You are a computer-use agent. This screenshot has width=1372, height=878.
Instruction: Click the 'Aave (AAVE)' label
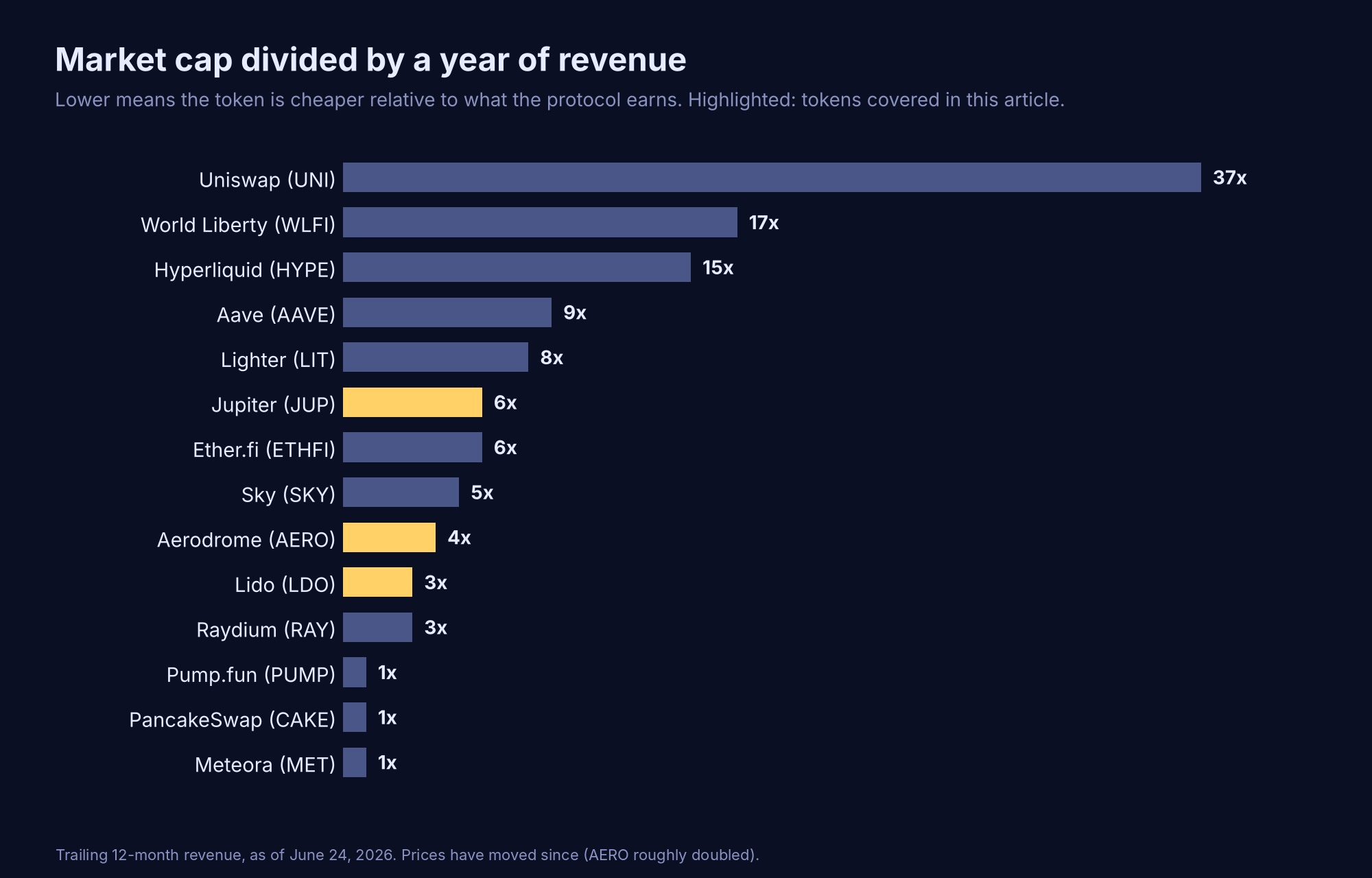276,315
